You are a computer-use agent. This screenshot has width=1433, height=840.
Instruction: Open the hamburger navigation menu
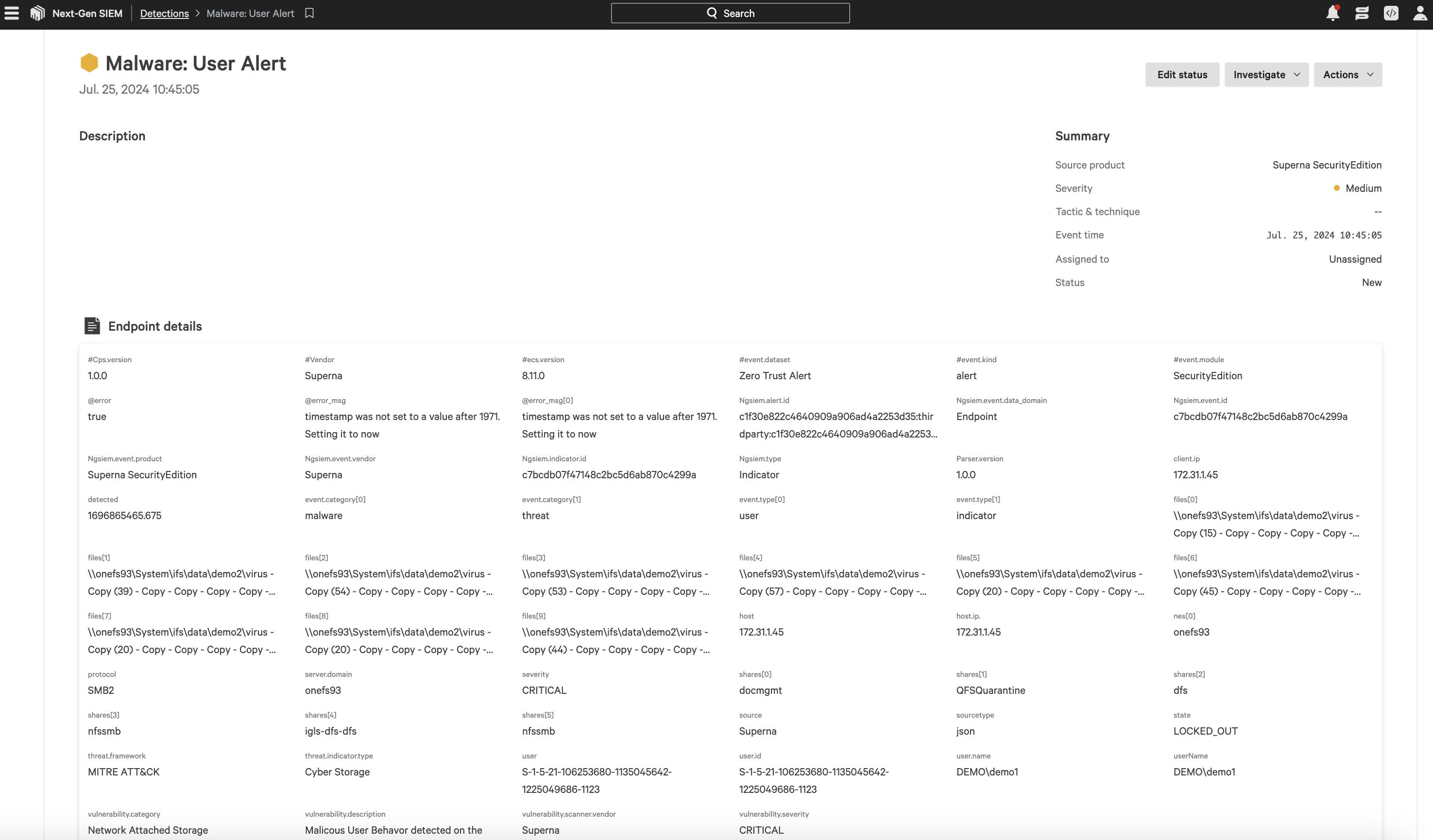tap(12, 13)
